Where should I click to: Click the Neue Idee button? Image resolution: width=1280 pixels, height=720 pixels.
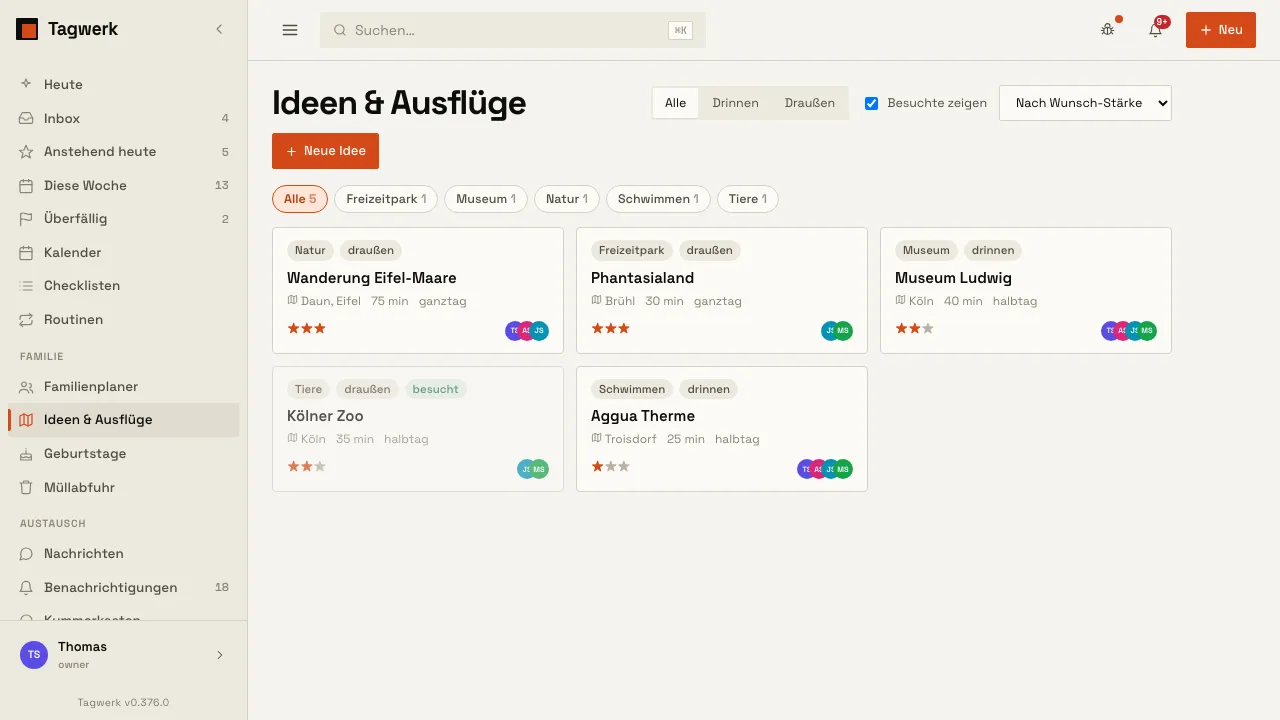coord(325,151)
